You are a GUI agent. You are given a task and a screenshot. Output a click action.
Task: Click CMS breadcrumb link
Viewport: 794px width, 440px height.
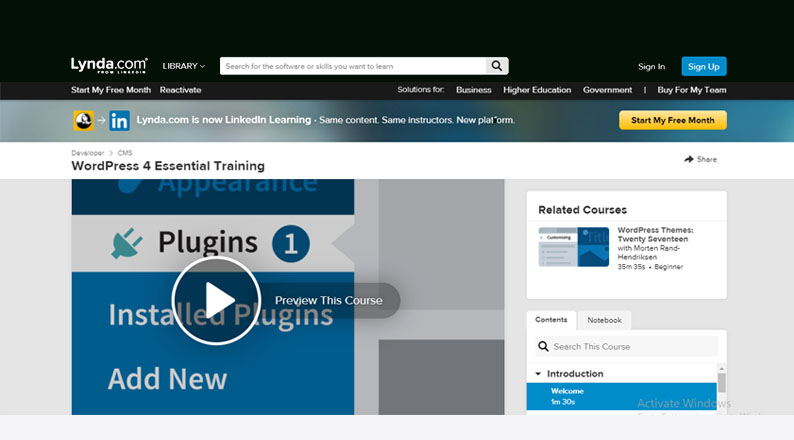point(125,152)
